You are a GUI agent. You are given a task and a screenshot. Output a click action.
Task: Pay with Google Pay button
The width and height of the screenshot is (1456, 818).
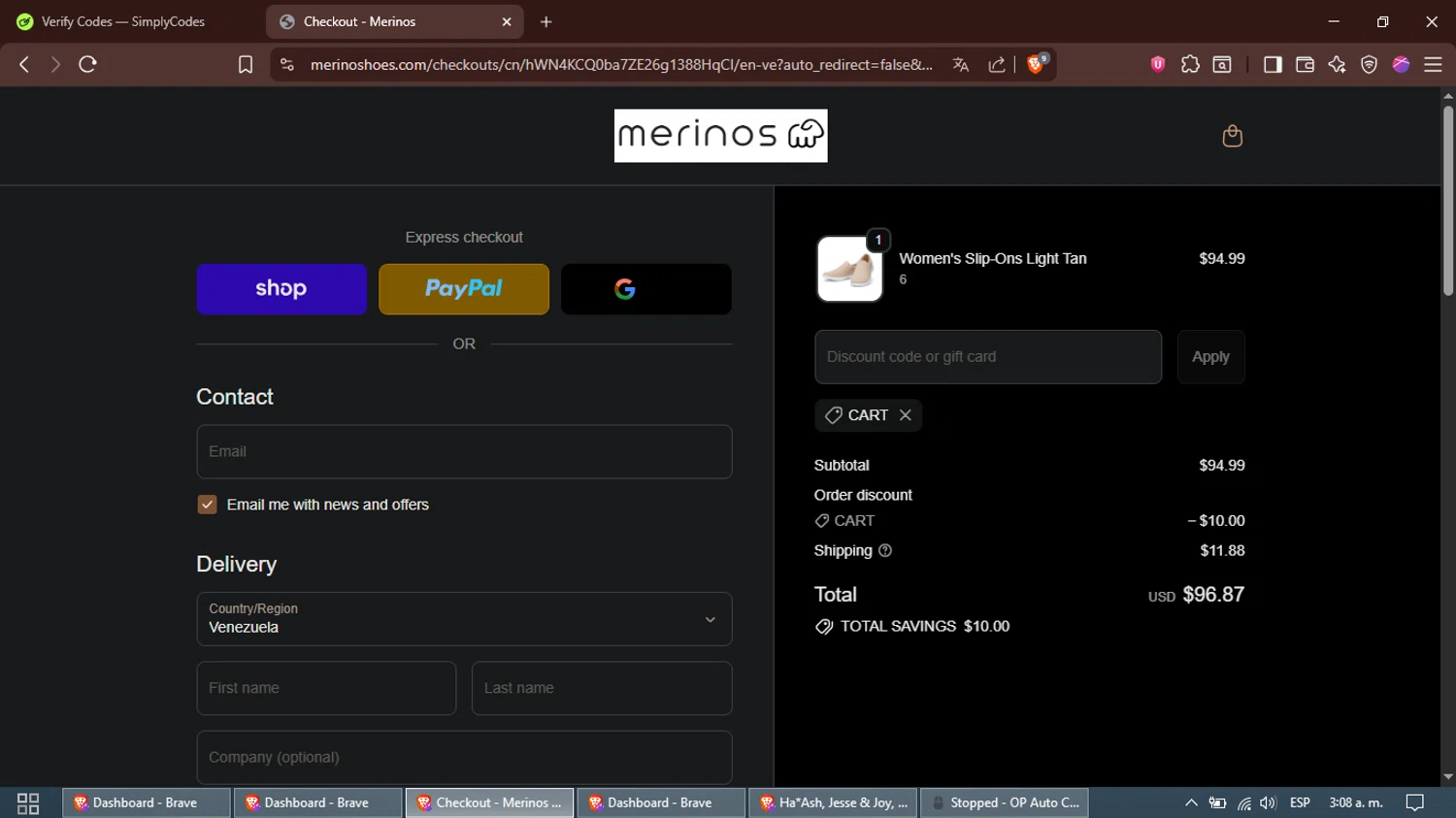pos(646,289)
